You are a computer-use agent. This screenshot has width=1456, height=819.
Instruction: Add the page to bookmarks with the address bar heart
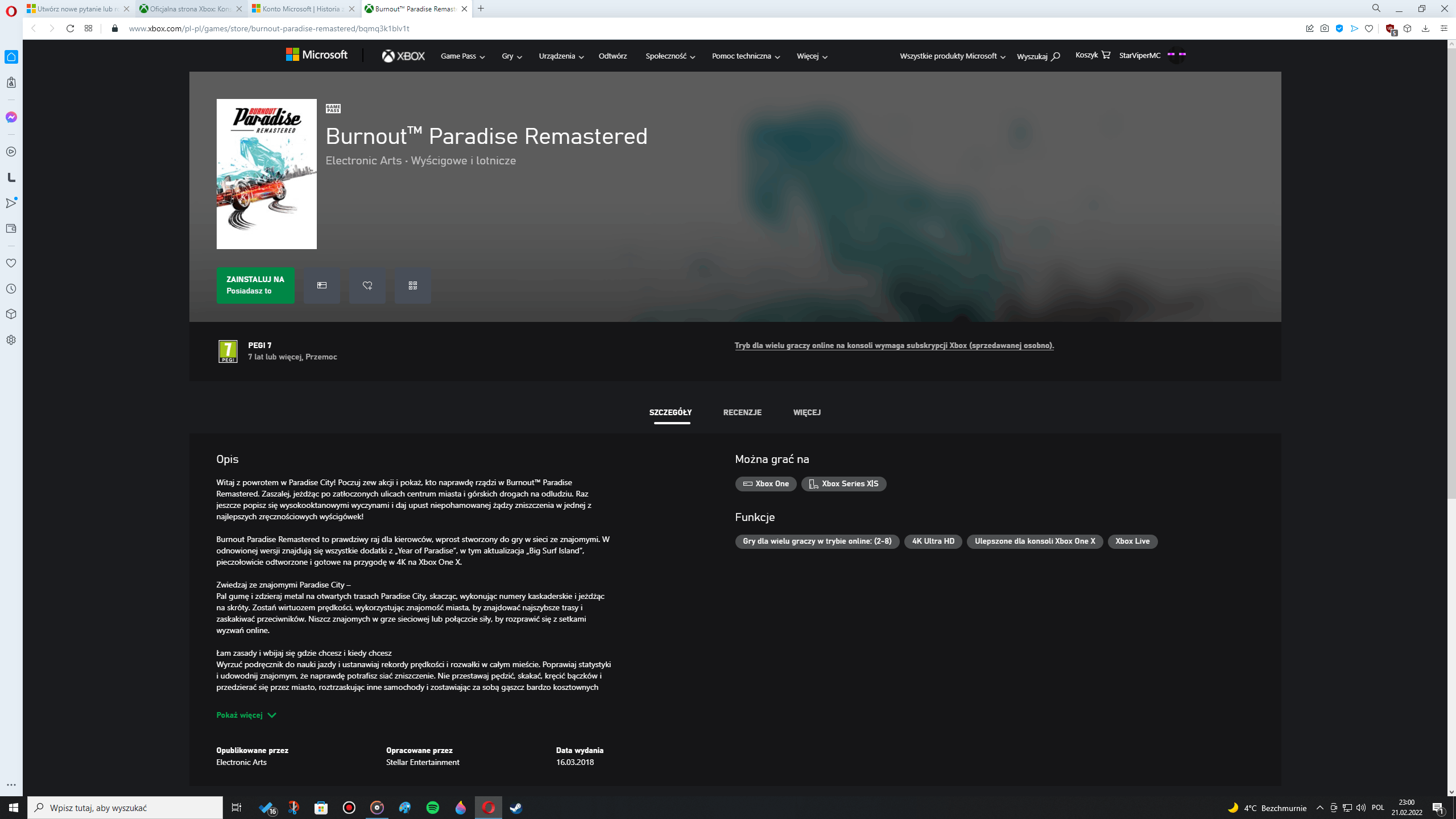pyautogui.click(x=1369, y=28)
